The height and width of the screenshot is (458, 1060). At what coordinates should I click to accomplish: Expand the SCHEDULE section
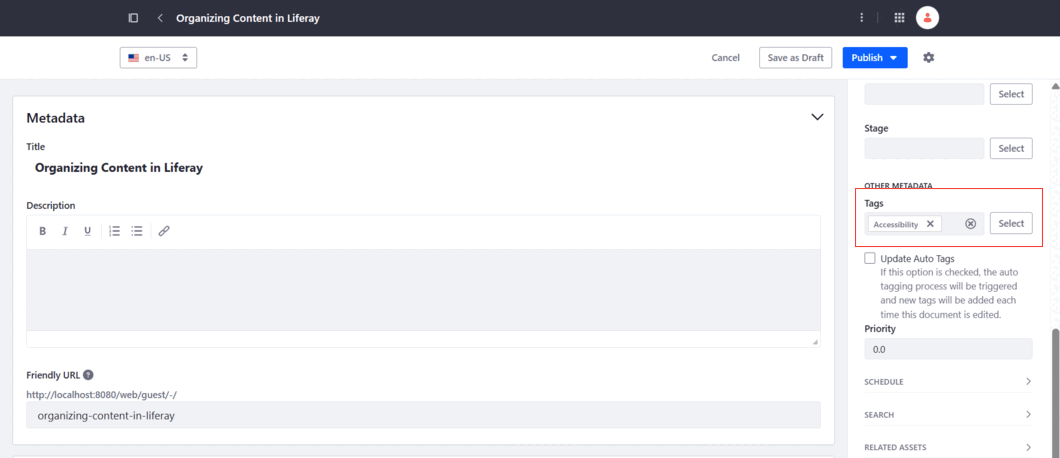coord(948,382)
